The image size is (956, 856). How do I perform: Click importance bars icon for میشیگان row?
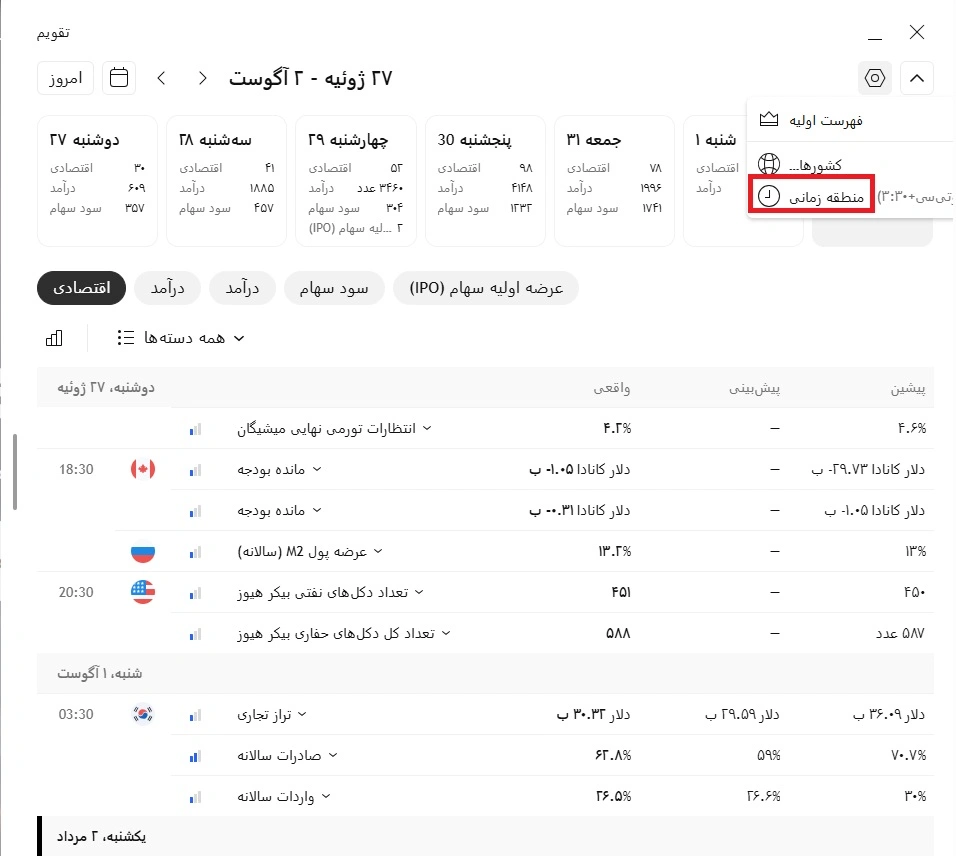[x=195, y=430]
